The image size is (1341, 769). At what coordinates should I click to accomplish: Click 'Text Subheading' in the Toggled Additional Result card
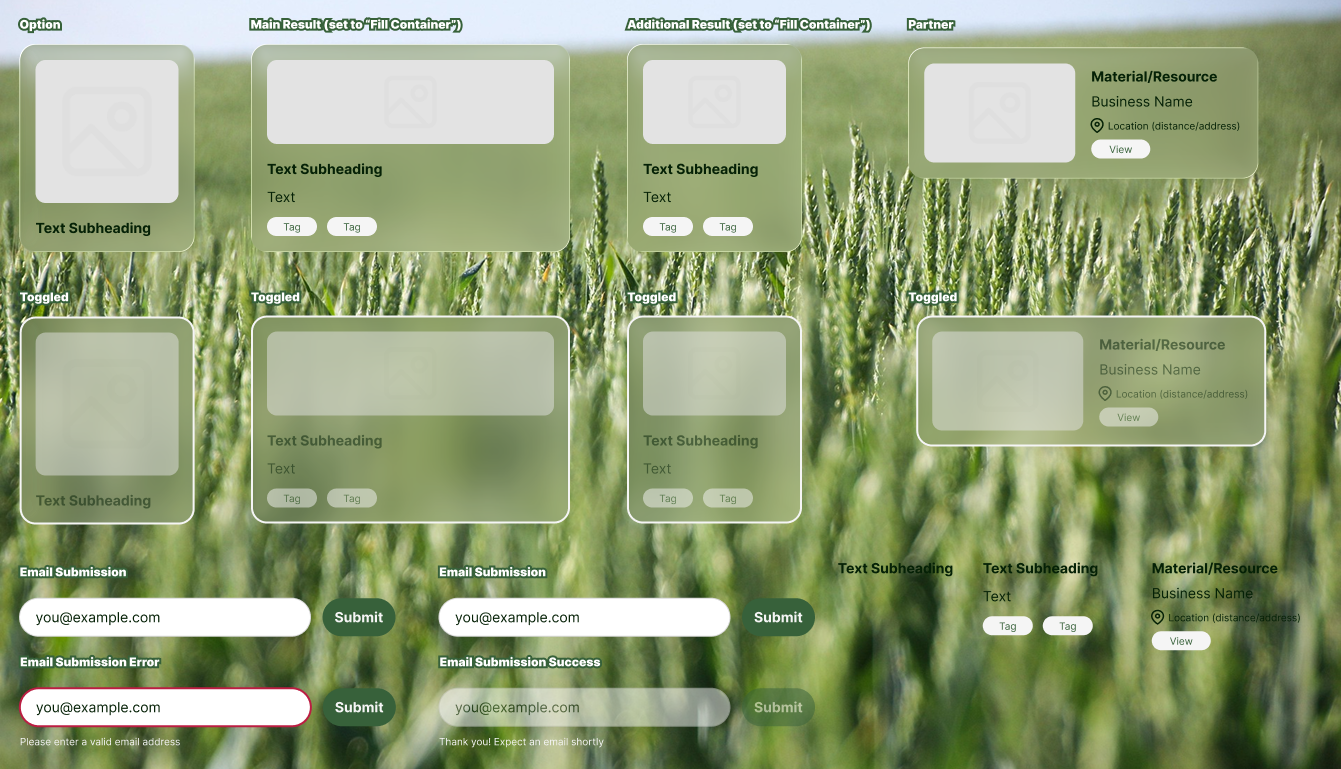tap(701, 440)
